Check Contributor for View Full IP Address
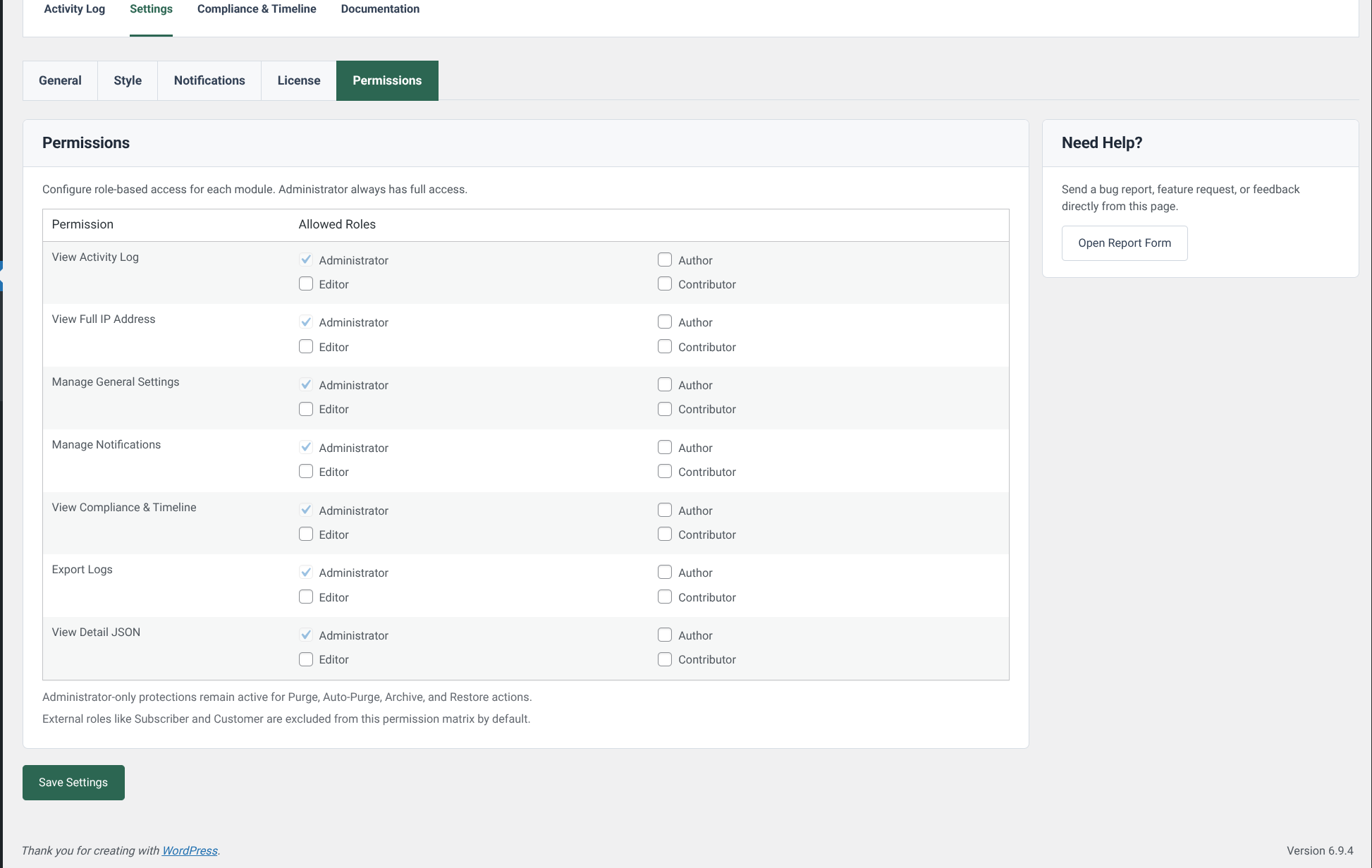The width and height of the screenshot is (1372, 868). 665,346
